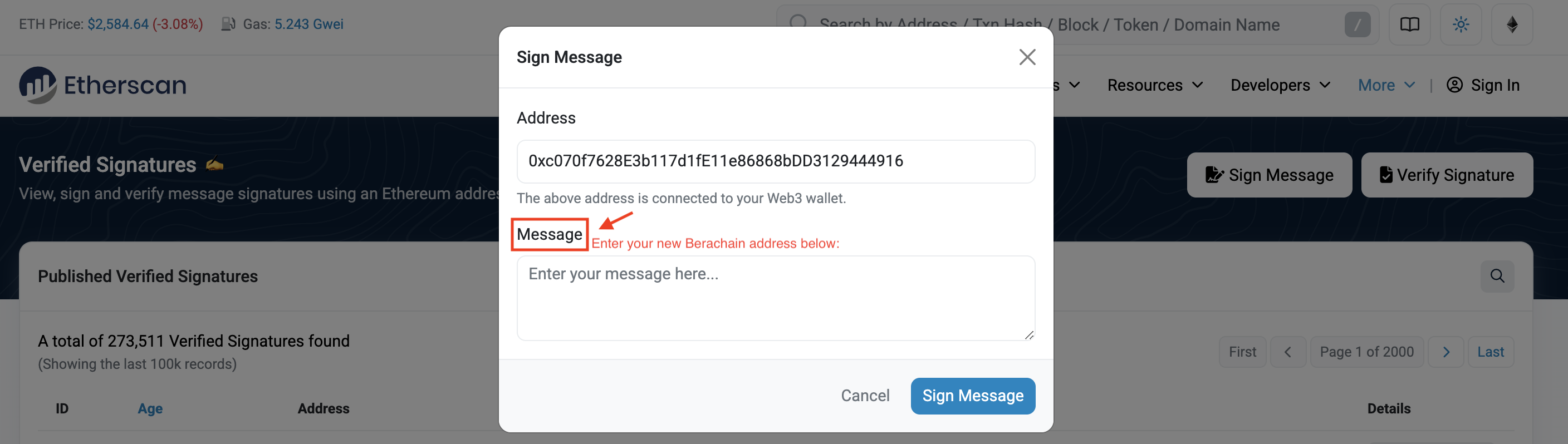
Task: Click the blue Sign Message submit button
Action: click(972, 396)
